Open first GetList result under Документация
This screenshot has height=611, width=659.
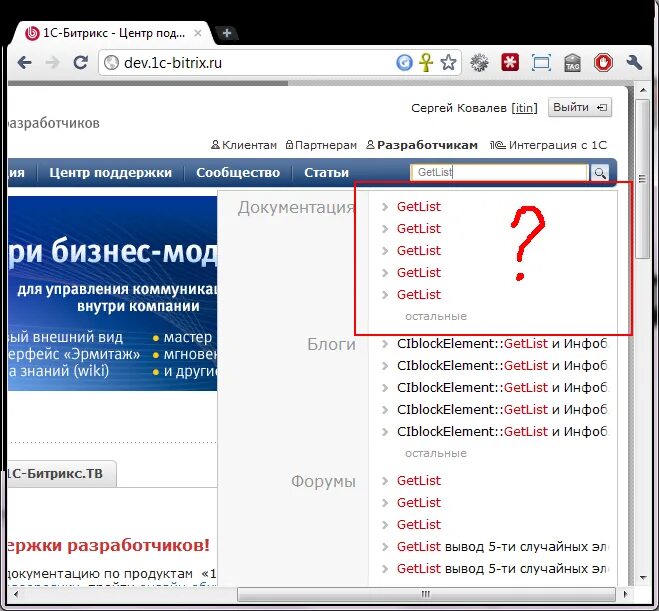(x=419, y=206)
